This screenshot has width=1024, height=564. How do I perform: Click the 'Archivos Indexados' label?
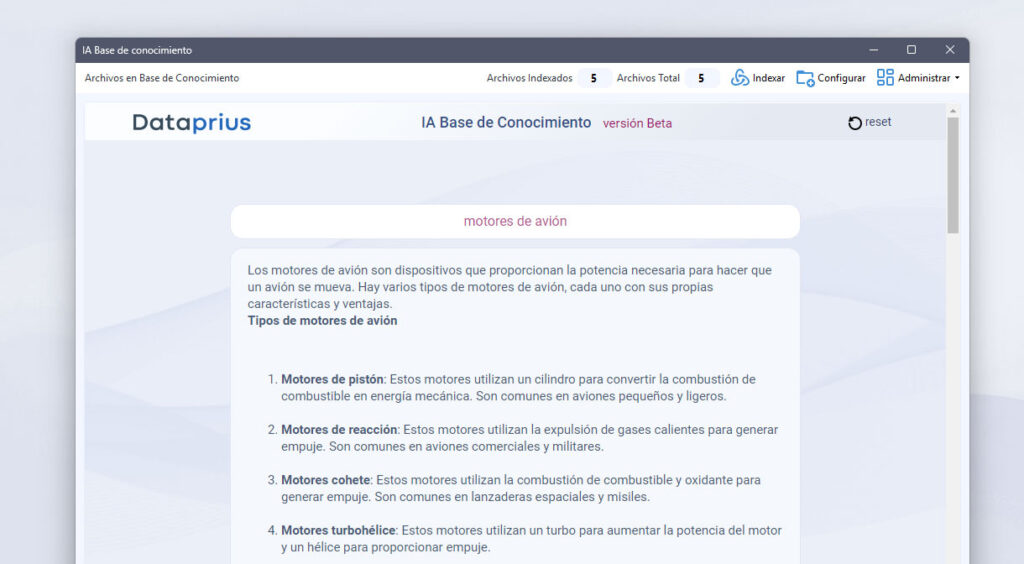530,78
